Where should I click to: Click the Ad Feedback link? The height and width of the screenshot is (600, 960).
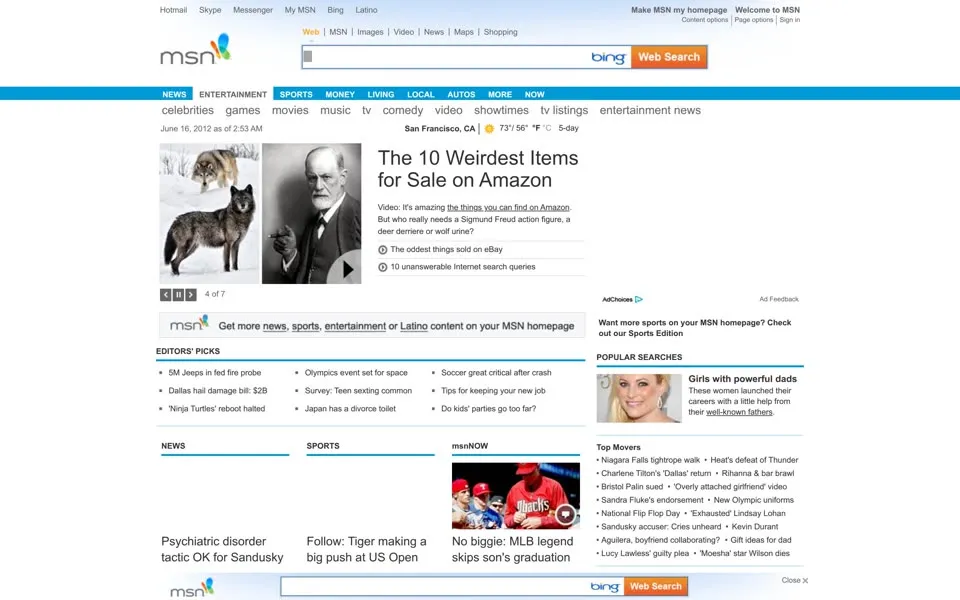pos(779,299)
